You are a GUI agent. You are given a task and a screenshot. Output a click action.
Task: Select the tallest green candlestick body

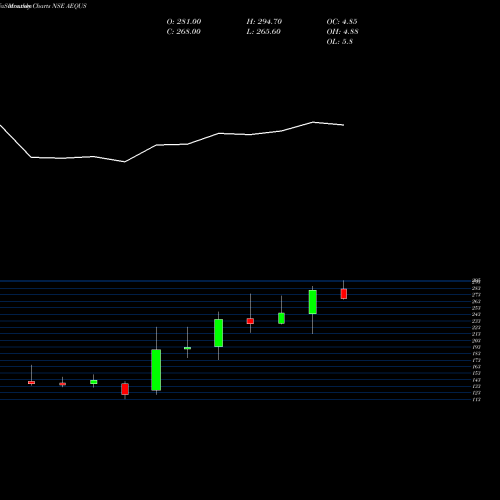pyautogui.click(x=156, y=370)
